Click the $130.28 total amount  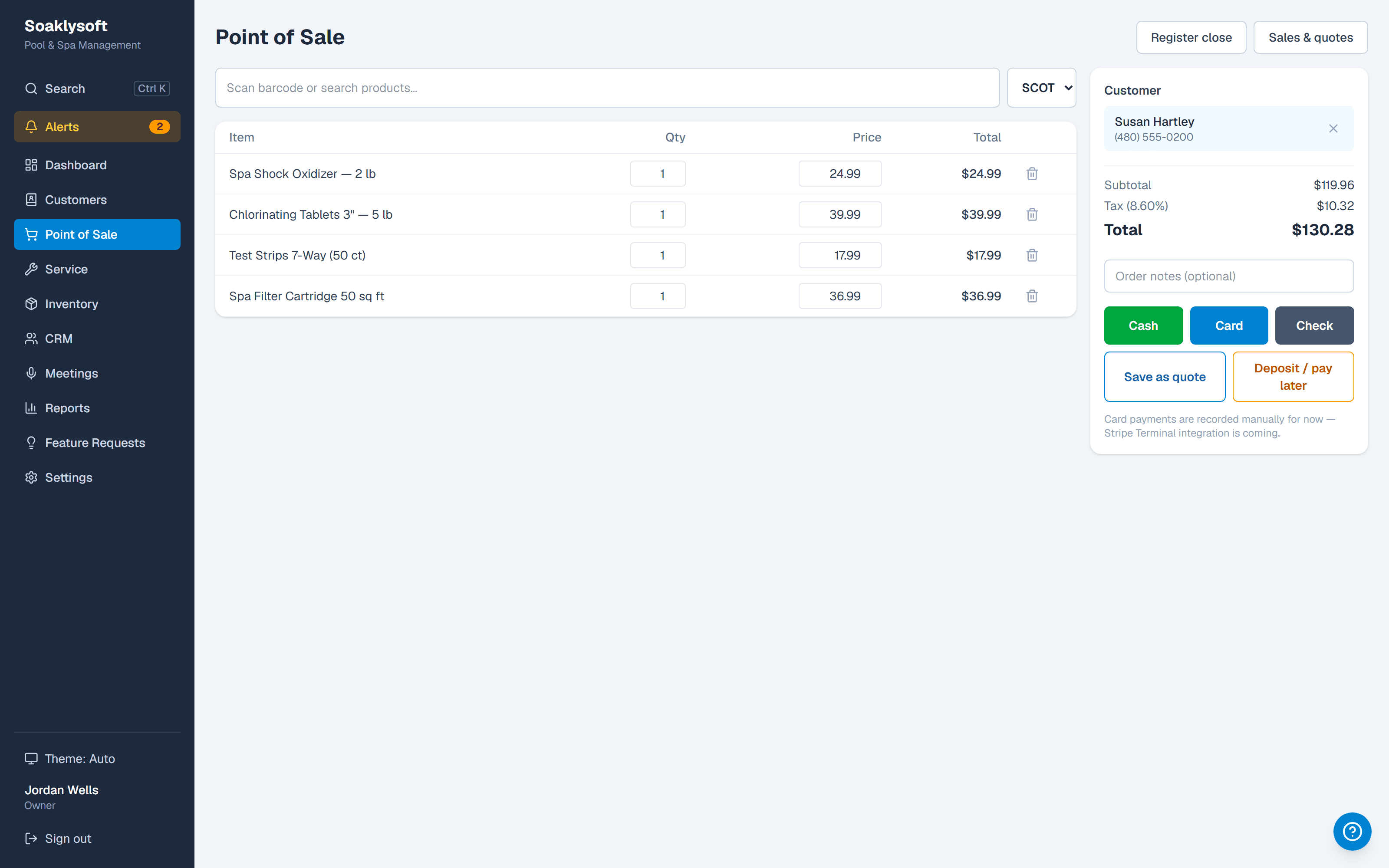point(1323,230)
